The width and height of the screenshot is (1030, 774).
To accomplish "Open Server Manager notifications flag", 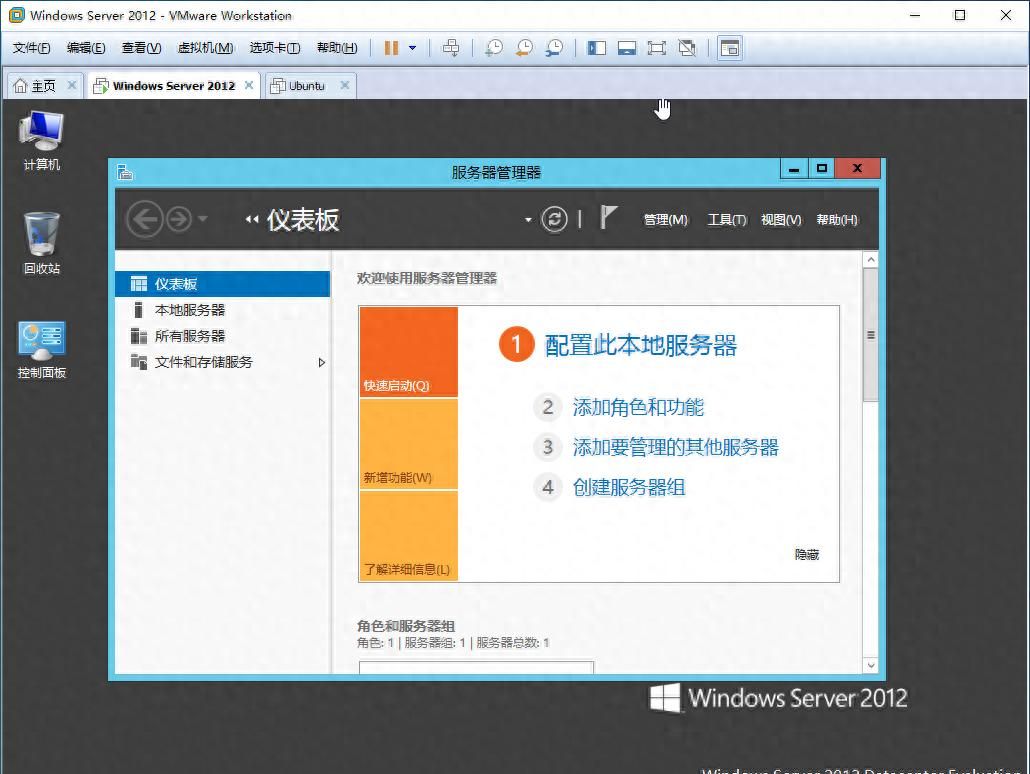I will 608,216.
